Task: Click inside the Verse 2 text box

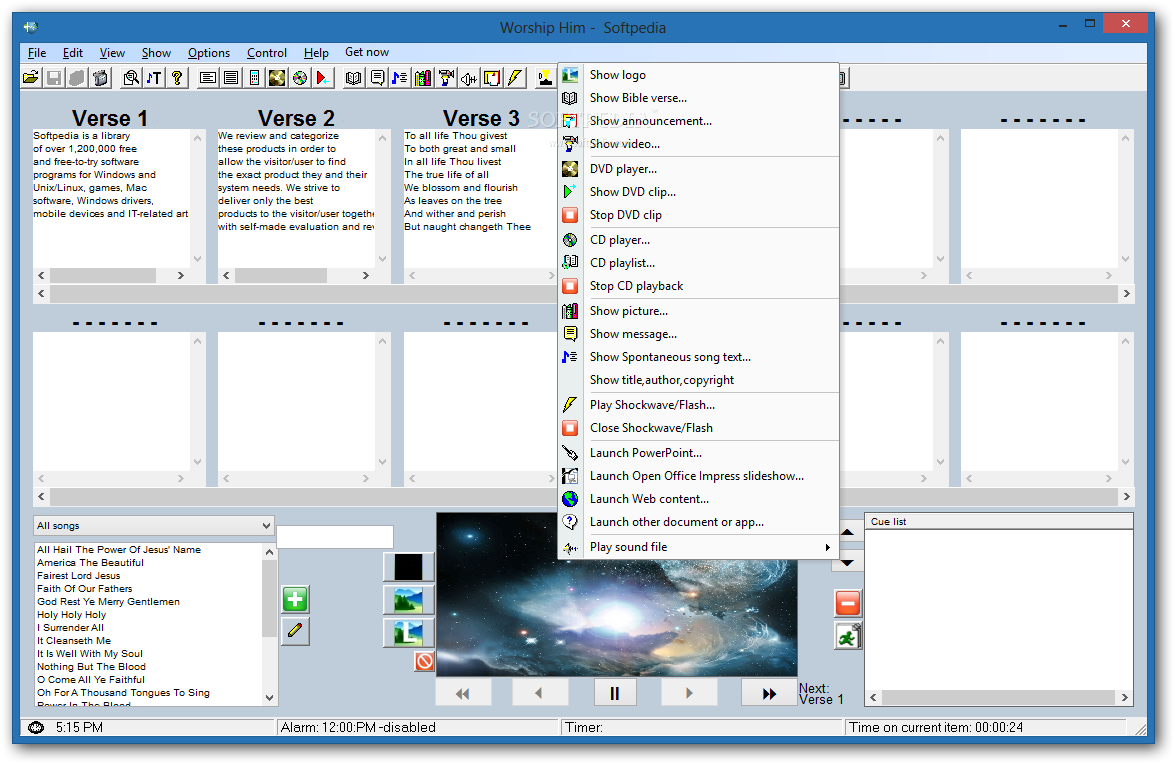Action: [x=296, y=198]
